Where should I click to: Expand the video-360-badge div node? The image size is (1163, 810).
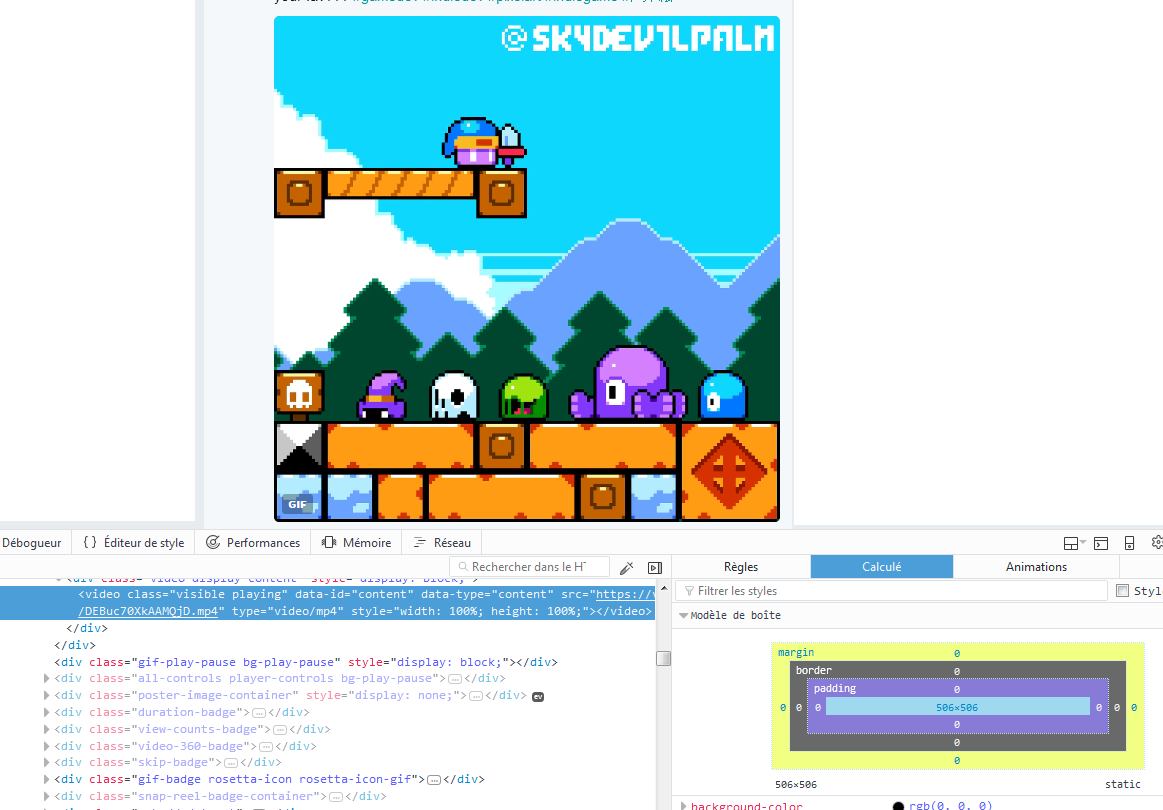[47, 746]
